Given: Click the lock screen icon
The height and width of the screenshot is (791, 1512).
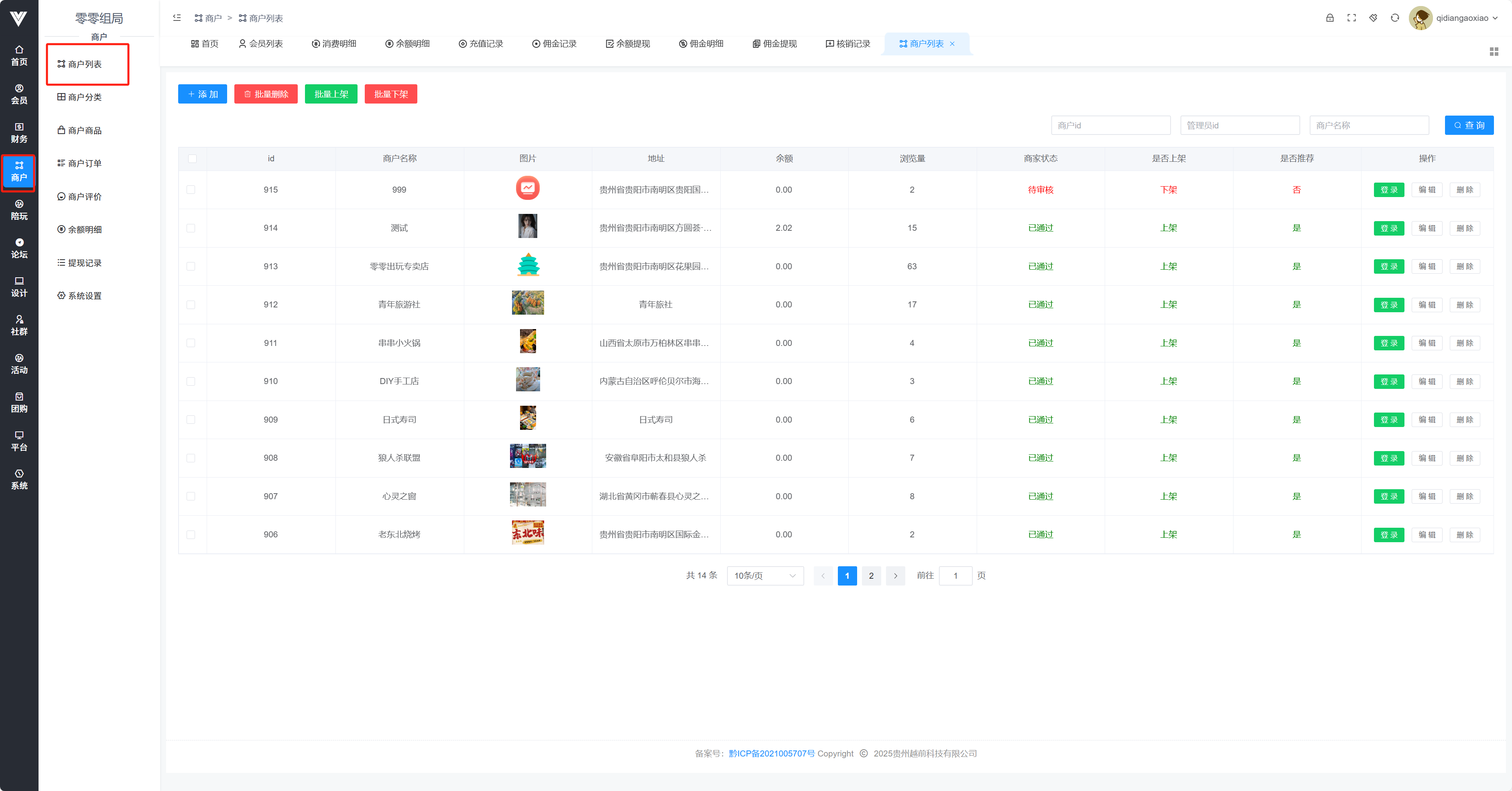Looking at the screenshot, I should (x=1329, y=18).
